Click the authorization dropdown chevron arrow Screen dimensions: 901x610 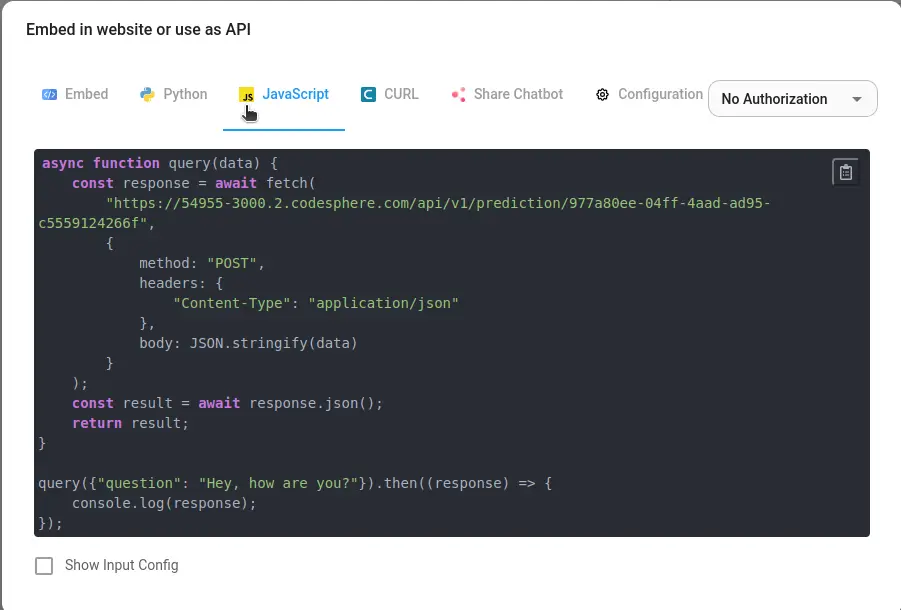click(858, 99)
